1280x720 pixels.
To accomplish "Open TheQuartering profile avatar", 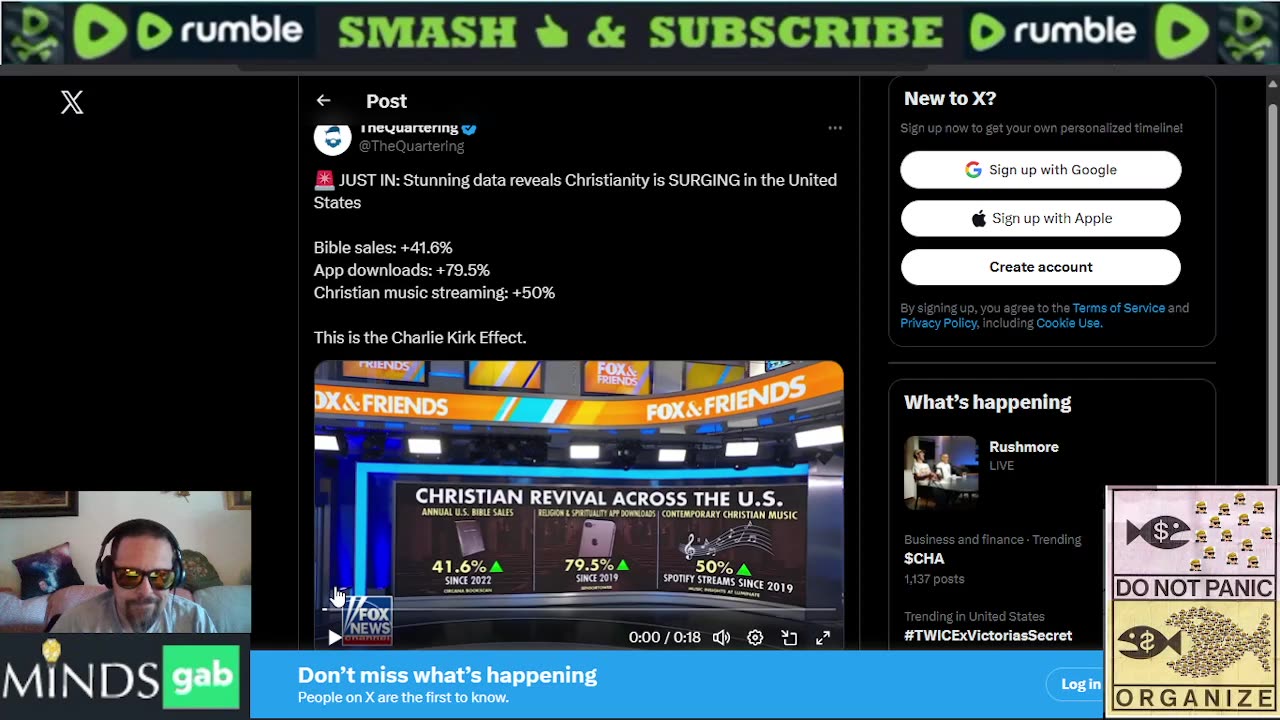I will click(x=332, y=138).
